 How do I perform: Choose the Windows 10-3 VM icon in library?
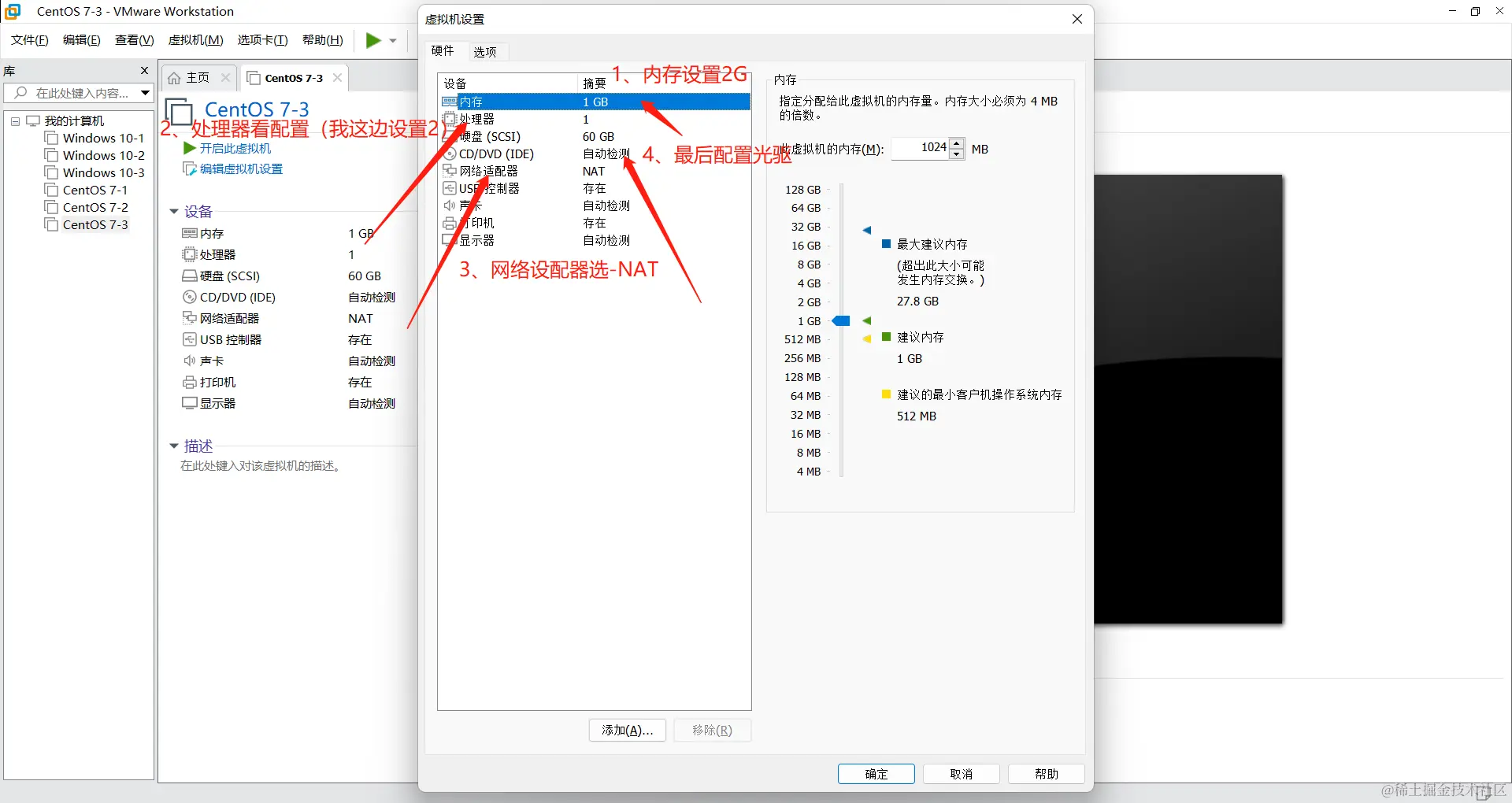pyautogui.click(x=52, y=172)
